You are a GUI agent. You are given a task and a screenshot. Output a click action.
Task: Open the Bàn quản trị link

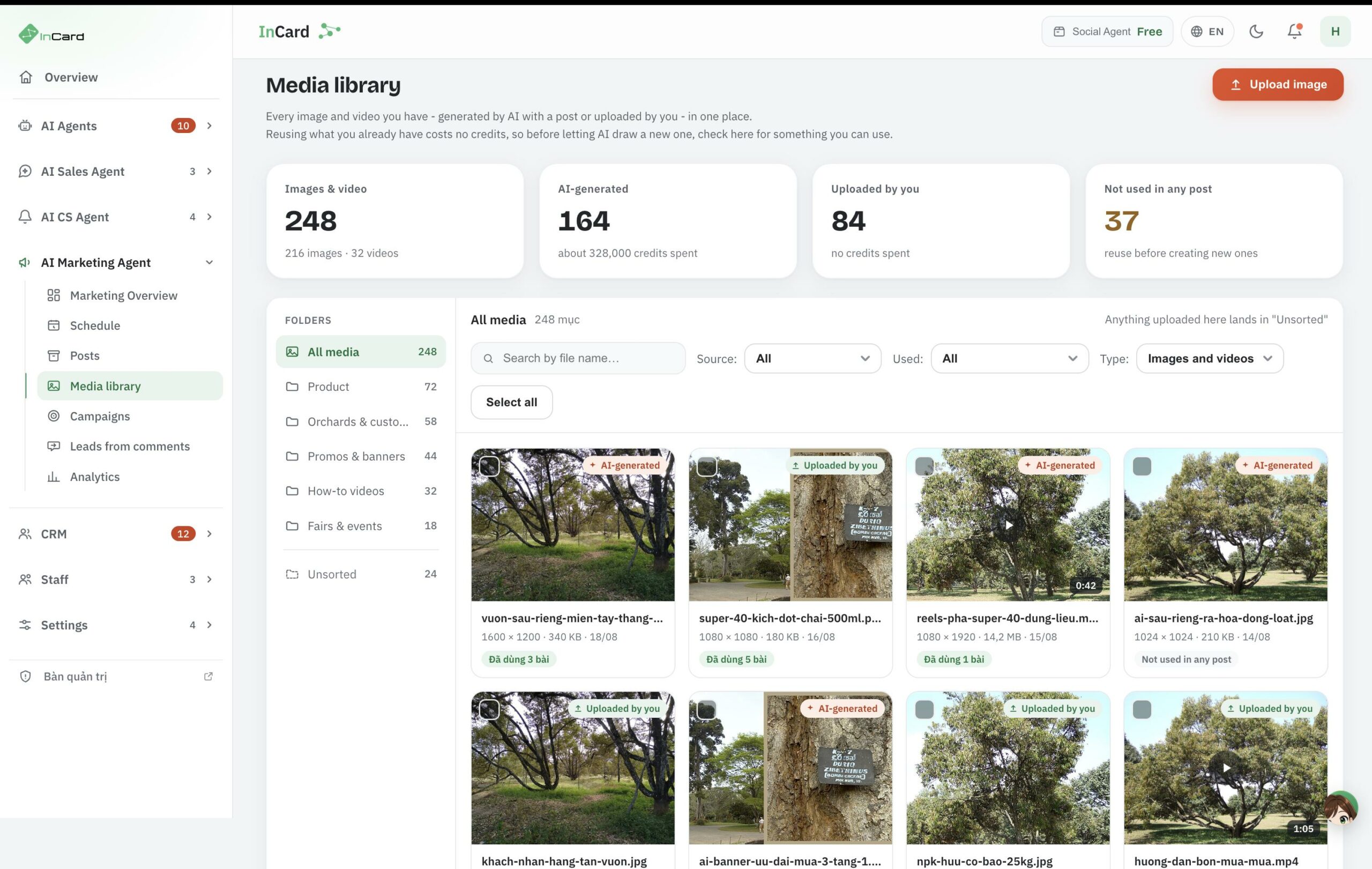point(116,677)
